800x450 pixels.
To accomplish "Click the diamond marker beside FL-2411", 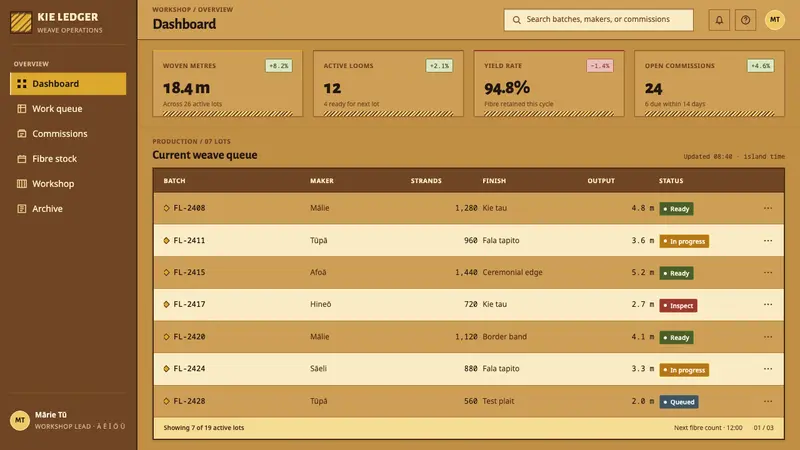I will pyautogui.click(x=166, y=240).
